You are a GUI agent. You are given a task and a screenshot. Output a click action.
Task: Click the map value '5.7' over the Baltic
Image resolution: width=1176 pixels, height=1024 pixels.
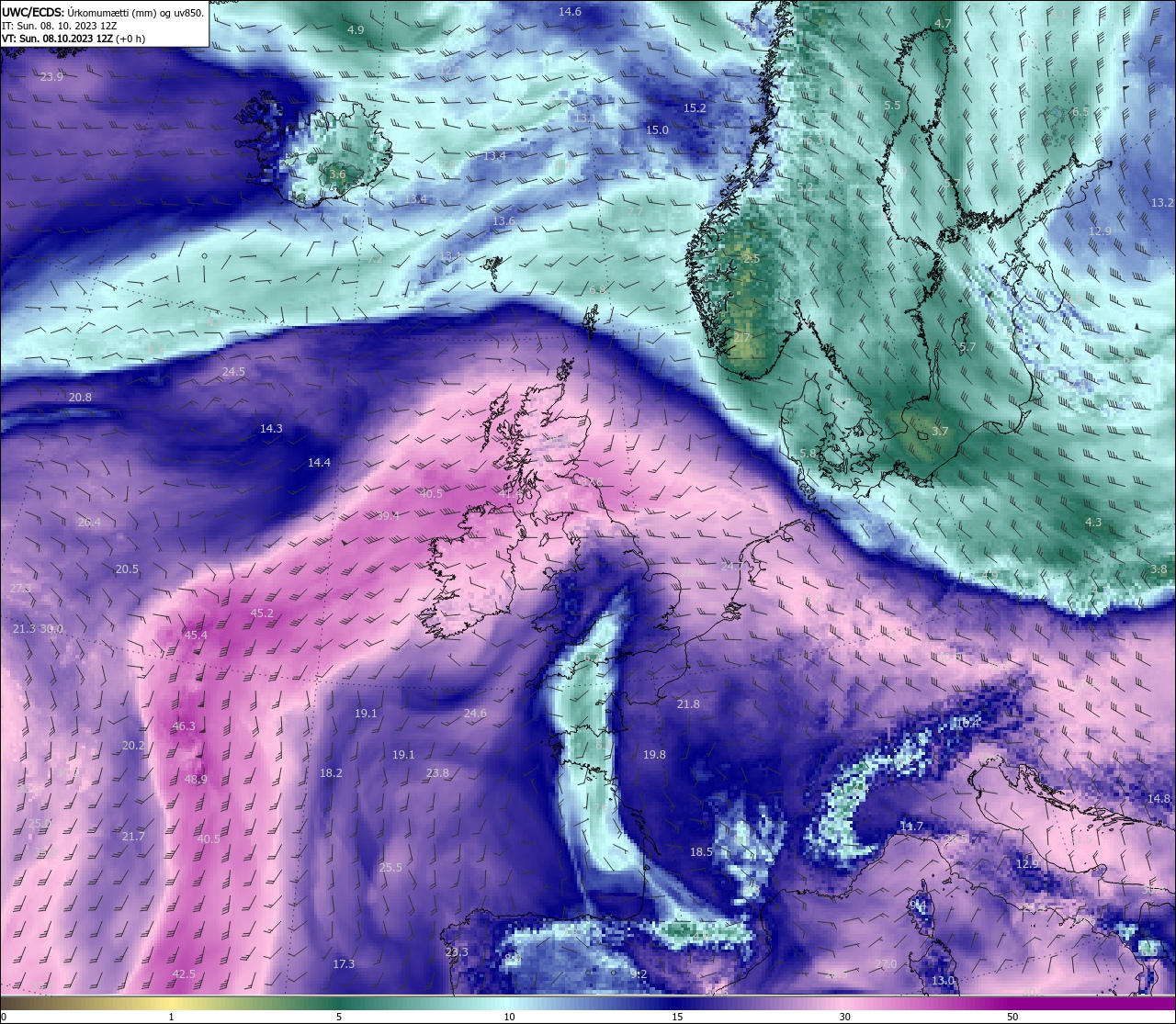click(x=967, y=346)
